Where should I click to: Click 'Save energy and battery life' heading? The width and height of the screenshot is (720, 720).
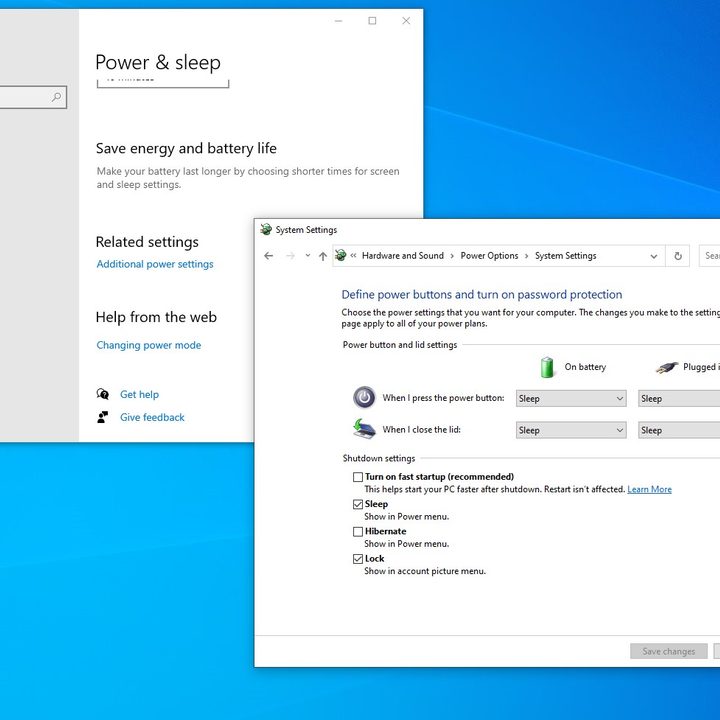pyautogui.click(x=186, y=148)
